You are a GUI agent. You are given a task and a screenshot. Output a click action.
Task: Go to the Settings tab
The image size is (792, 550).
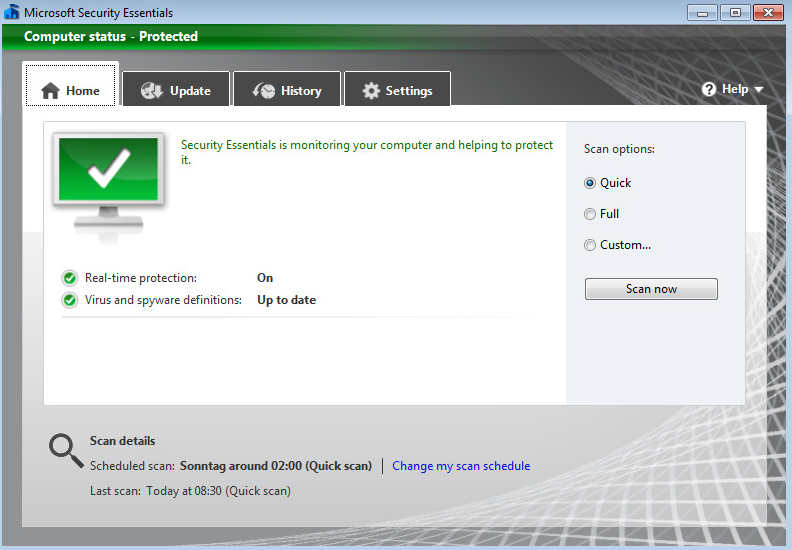pyautogui.click(x=398, y=89)
